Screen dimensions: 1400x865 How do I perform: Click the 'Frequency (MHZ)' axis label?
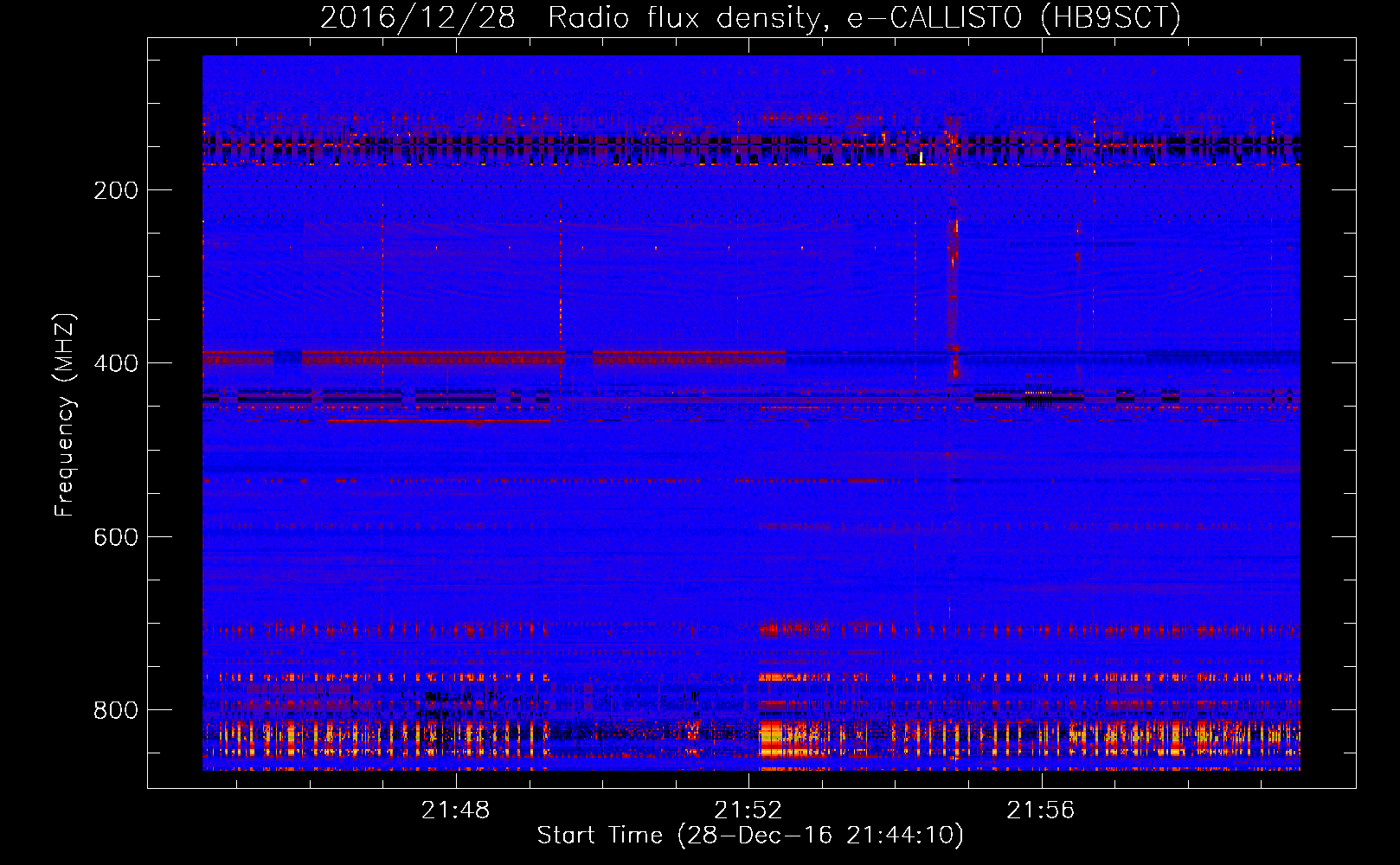[x=65, y=415]
